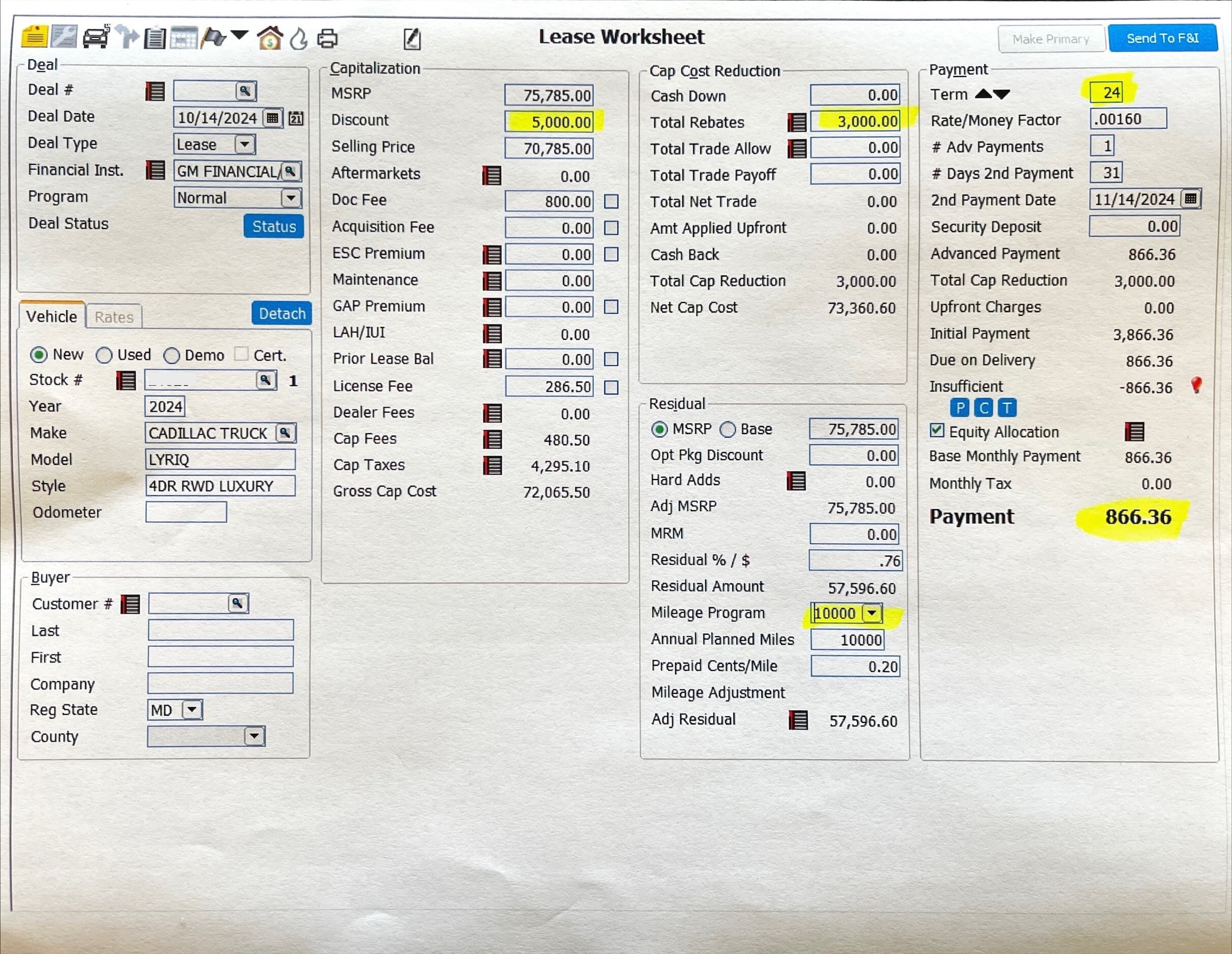Screen dimensions: 1232x954
Task: Click the Make Primary button
Action: (x=1050, y=39)
